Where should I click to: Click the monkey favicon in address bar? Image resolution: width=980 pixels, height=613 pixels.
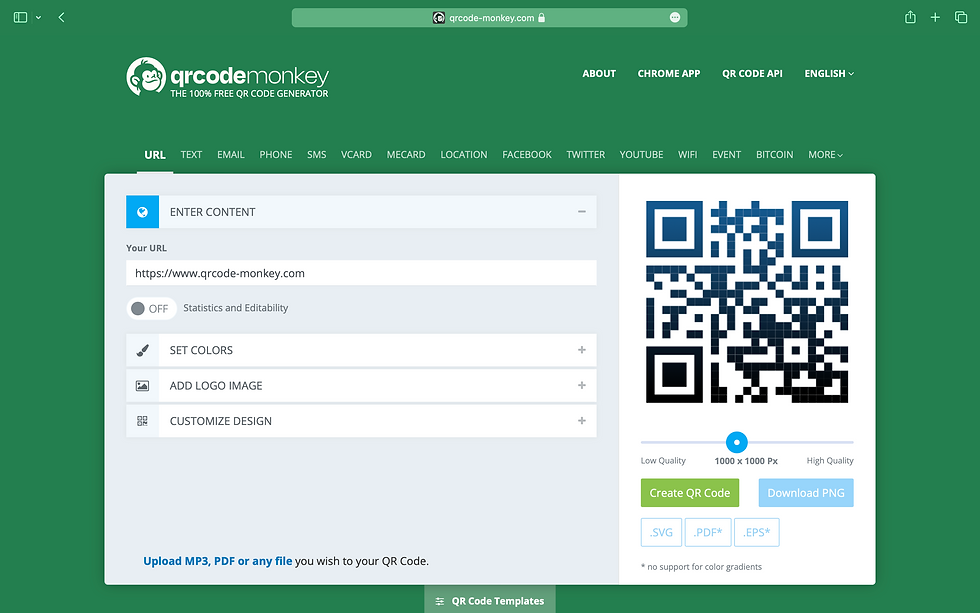[439, 17]
